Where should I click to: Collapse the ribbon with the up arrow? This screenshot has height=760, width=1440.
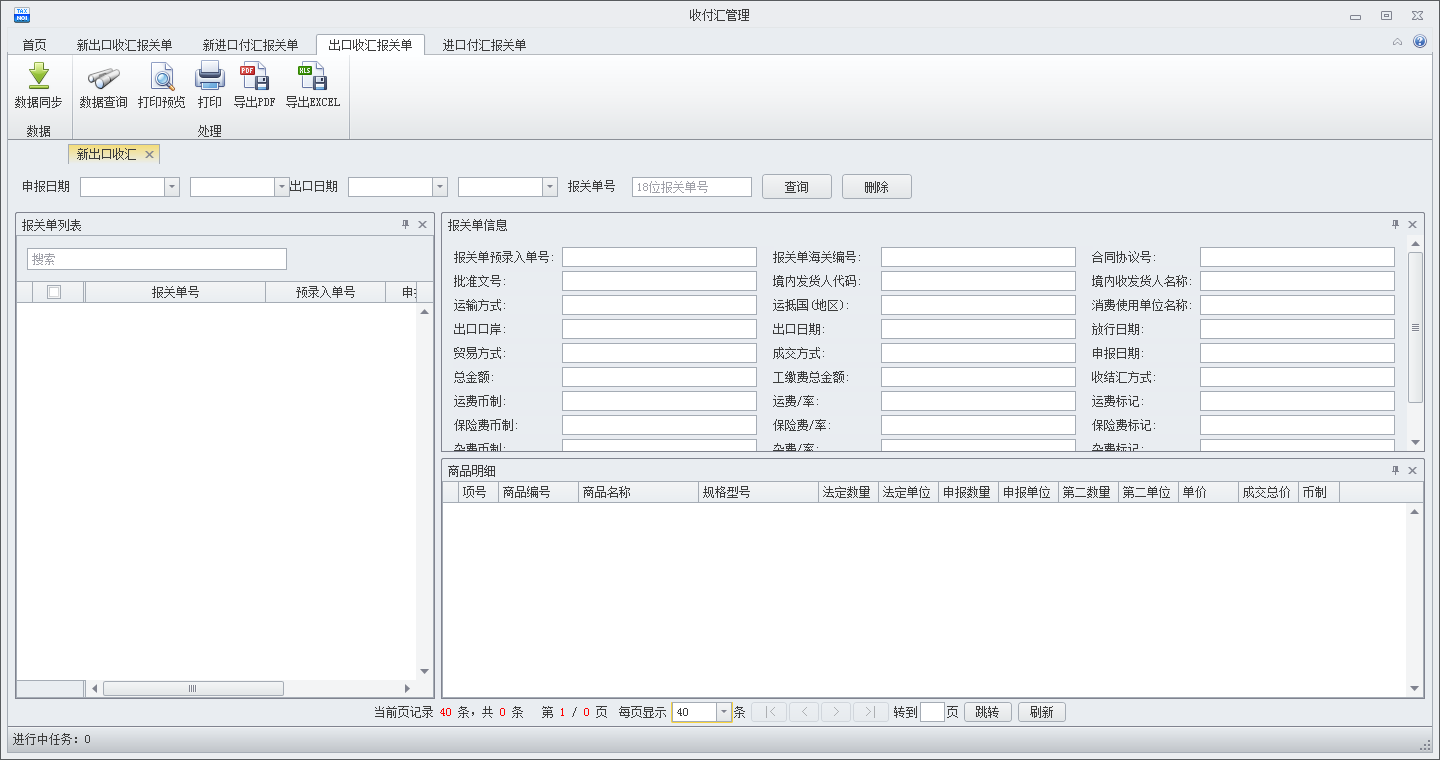coord(1397,42)
